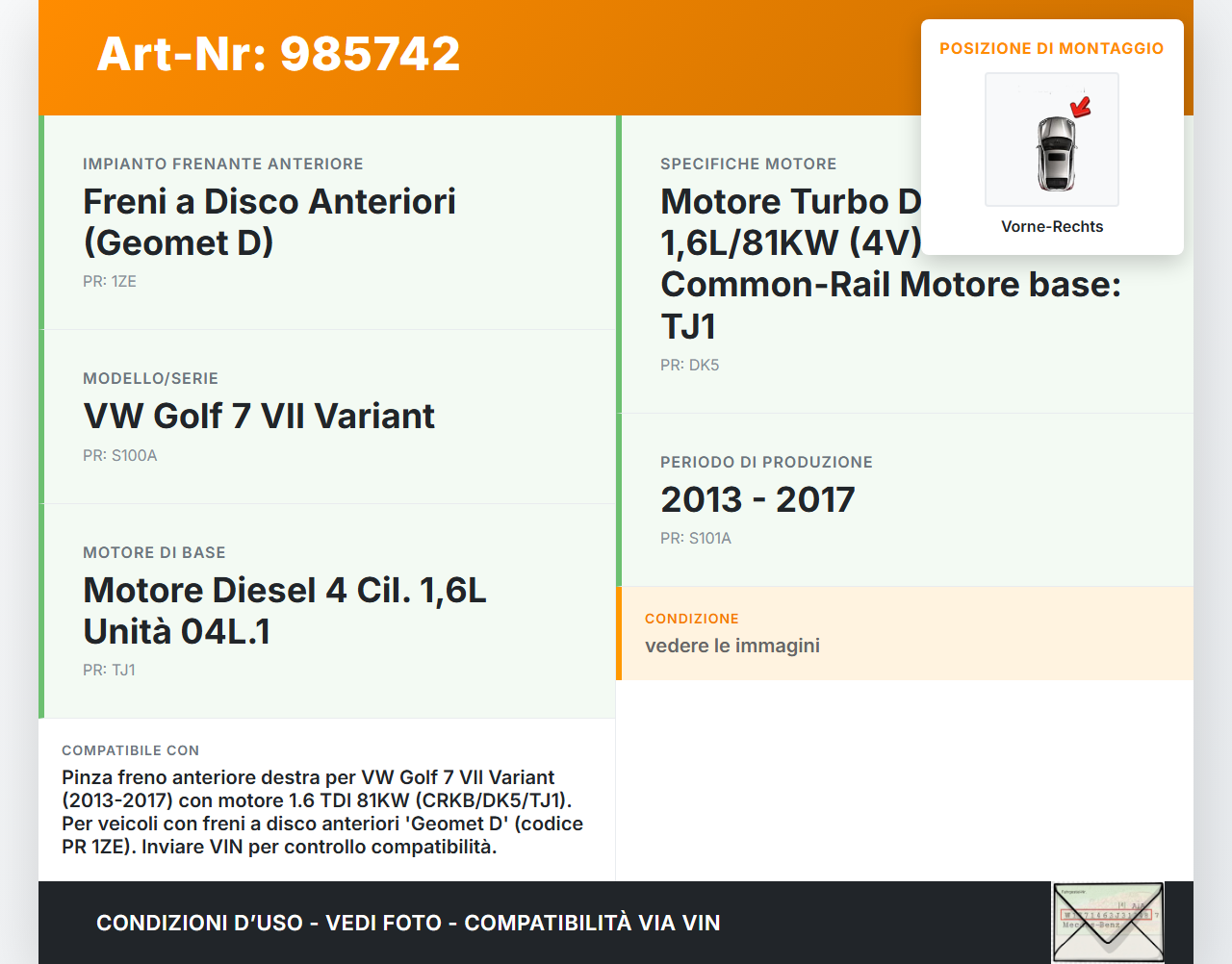Click the green accent bar beside IMPIANTO FRENANTE
The image size is (1232, 964).
click(x=40, y=221)
